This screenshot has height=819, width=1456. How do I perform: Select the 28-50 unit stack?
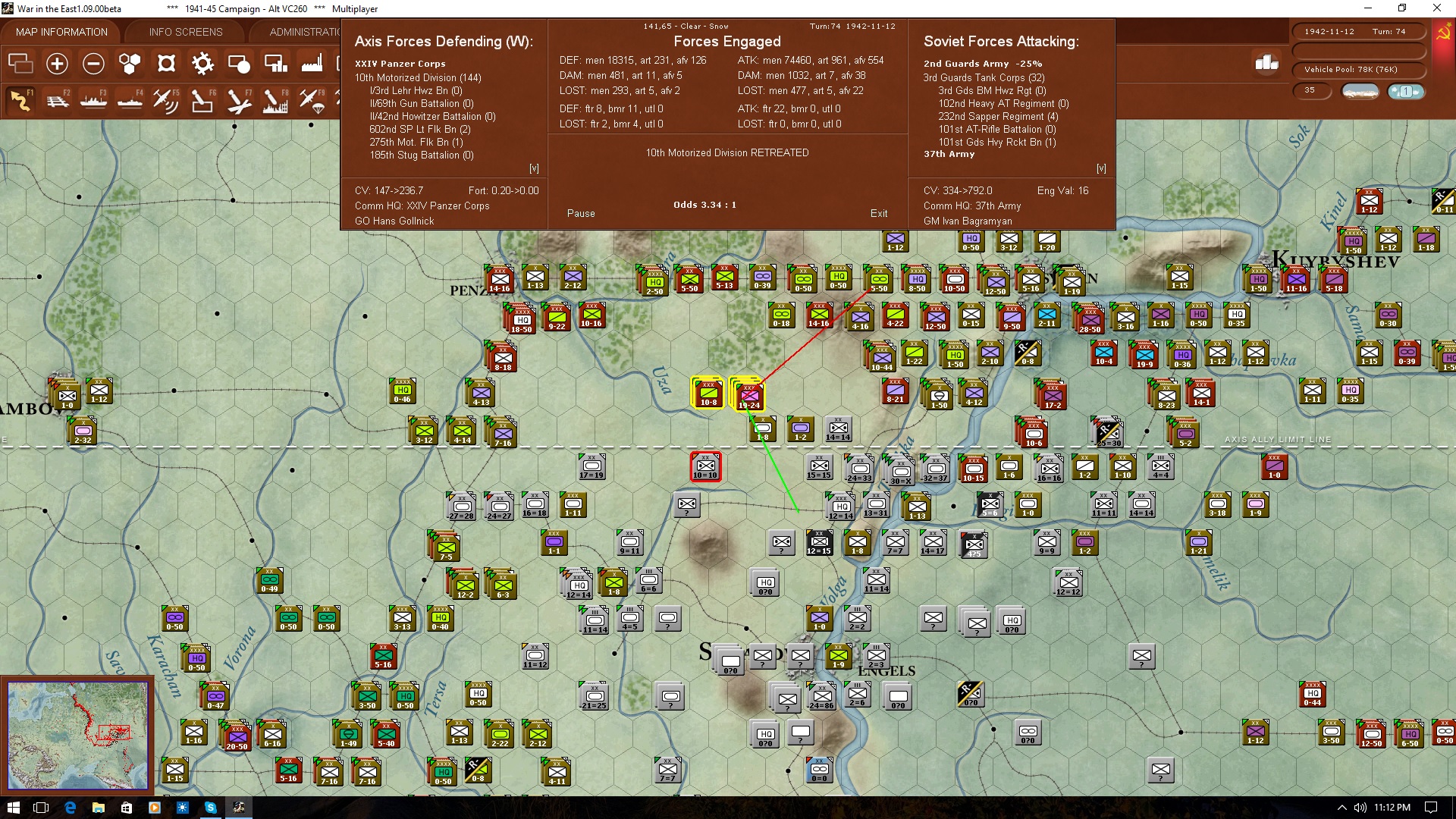(1090, 319)
